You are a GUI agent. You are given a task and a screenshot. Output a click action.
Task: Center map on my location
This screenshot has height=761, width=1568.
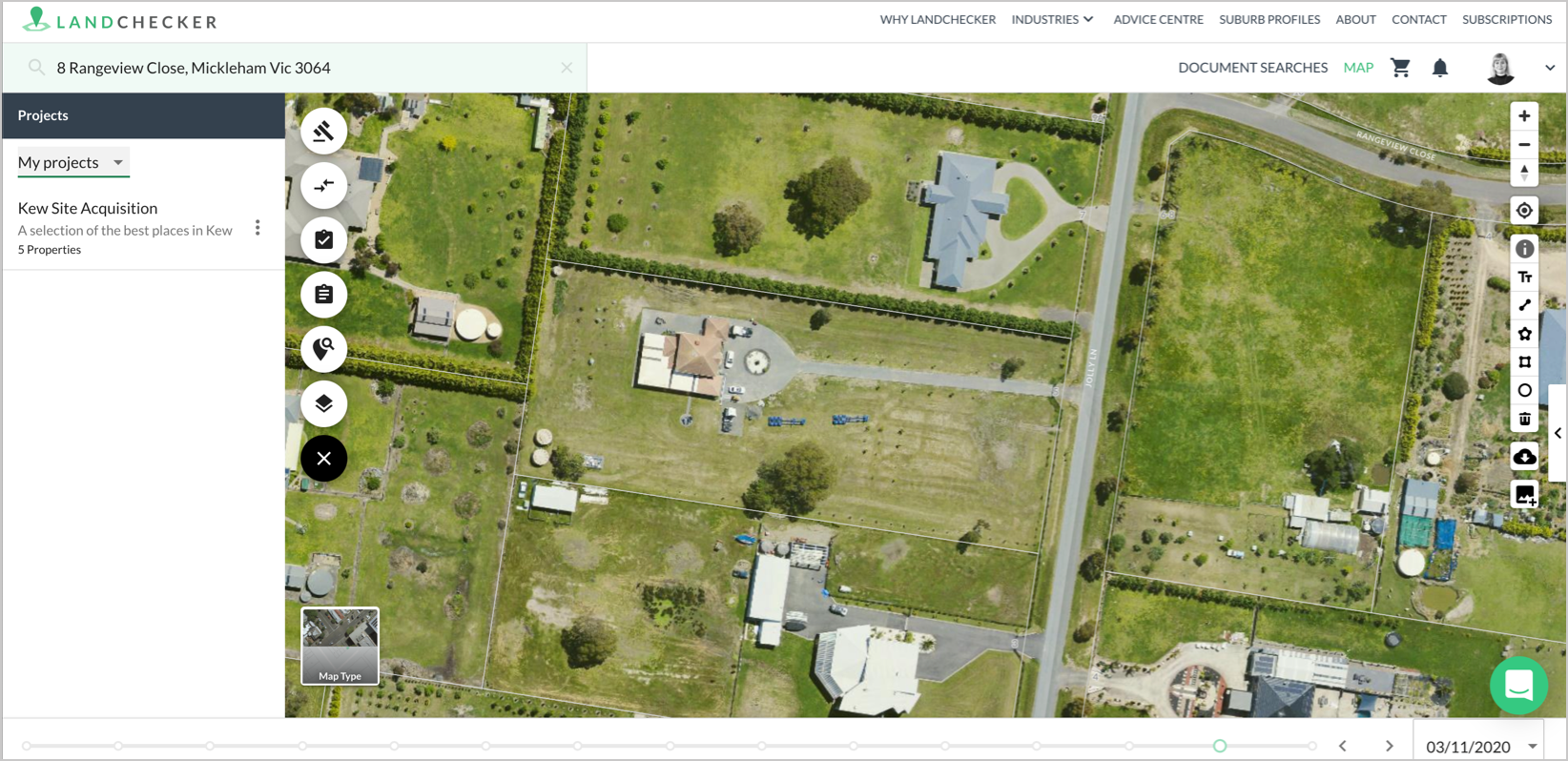pyautogui.click(x=1524, y=211)
